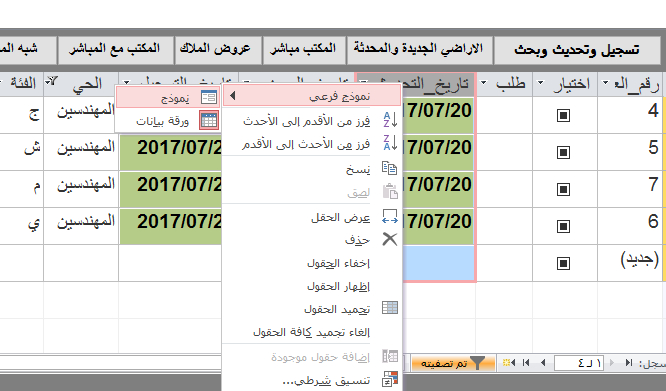Click the sort newest to oldest Z-A icon
Image resolution: width=666 pixels, height=391 pixels.
390,143
